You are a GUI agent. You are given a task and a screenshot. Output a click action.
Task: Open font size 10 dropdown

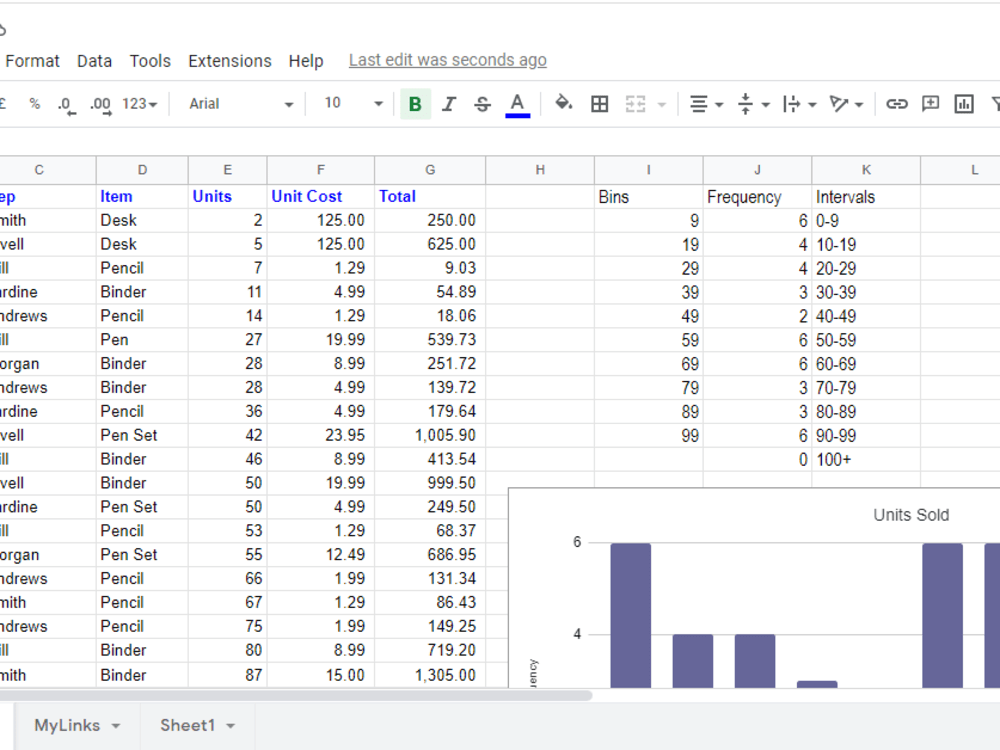point(353,103)
